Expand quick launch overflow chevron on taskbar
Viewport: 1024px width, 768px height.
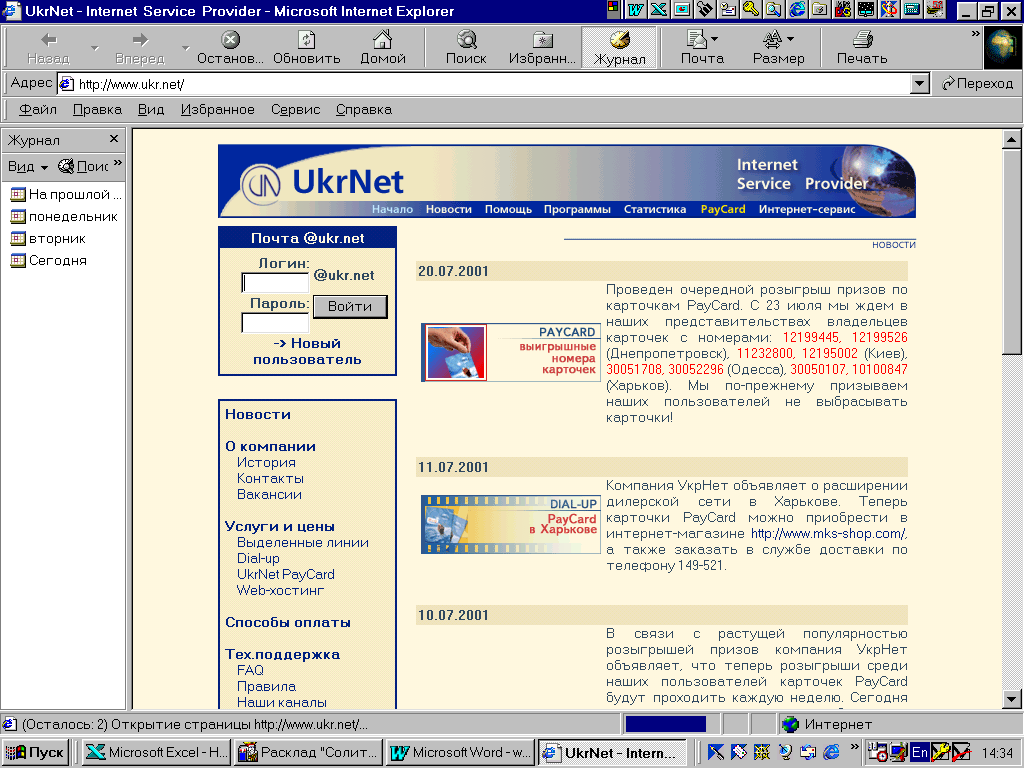coord(854,746)
